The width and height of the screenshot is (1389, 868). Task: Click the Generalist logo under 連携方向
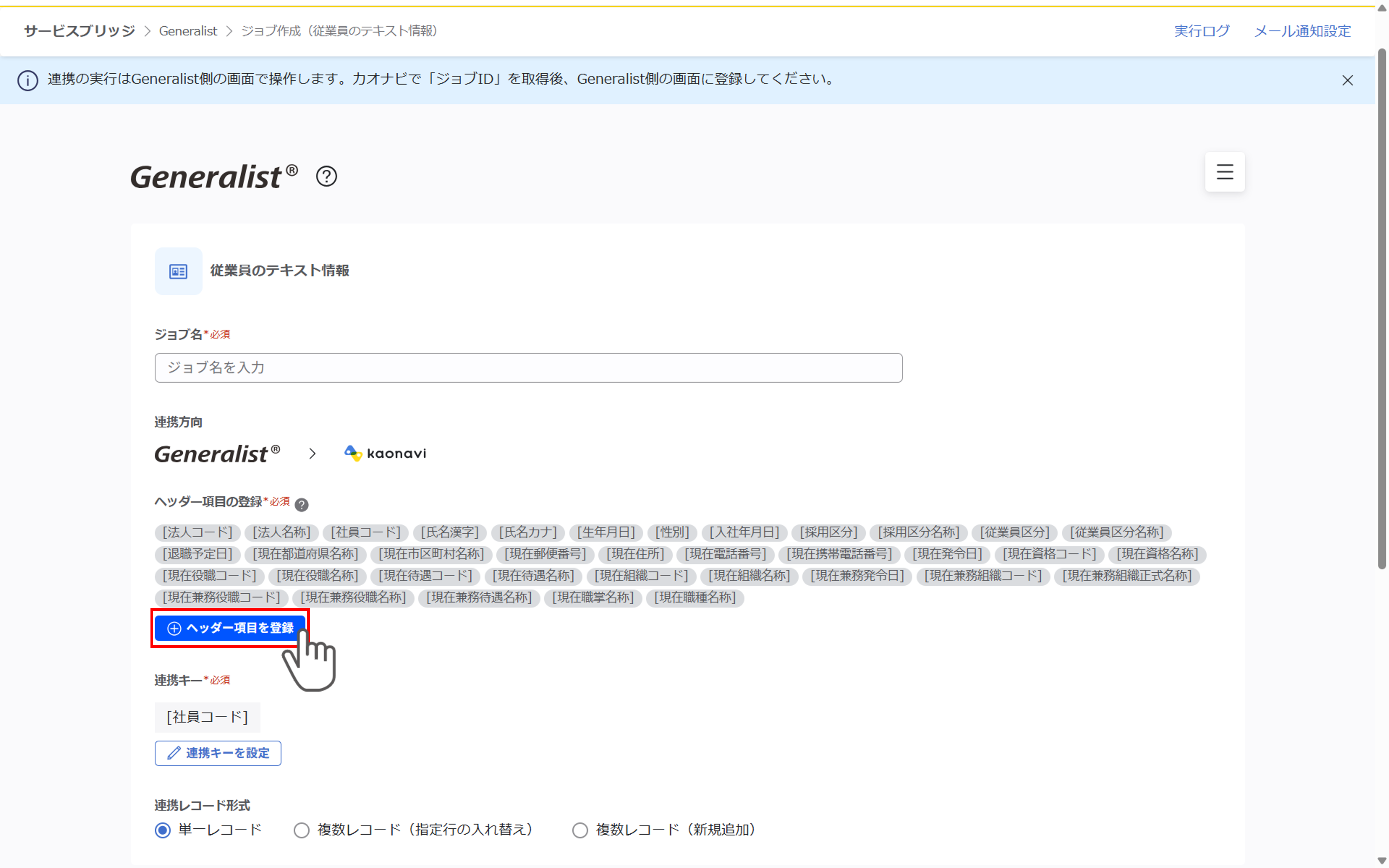click(x=217, y=453)
